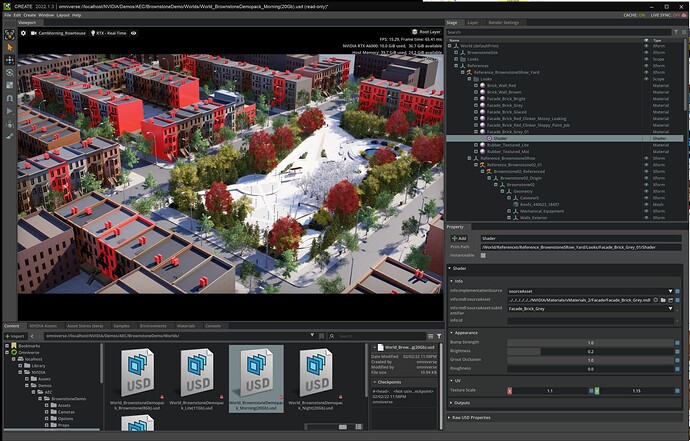Viewport: 690px width, 441px height.
Task: Expand the Outputs section
Action: pyautogui.click(x=451, y=403)
